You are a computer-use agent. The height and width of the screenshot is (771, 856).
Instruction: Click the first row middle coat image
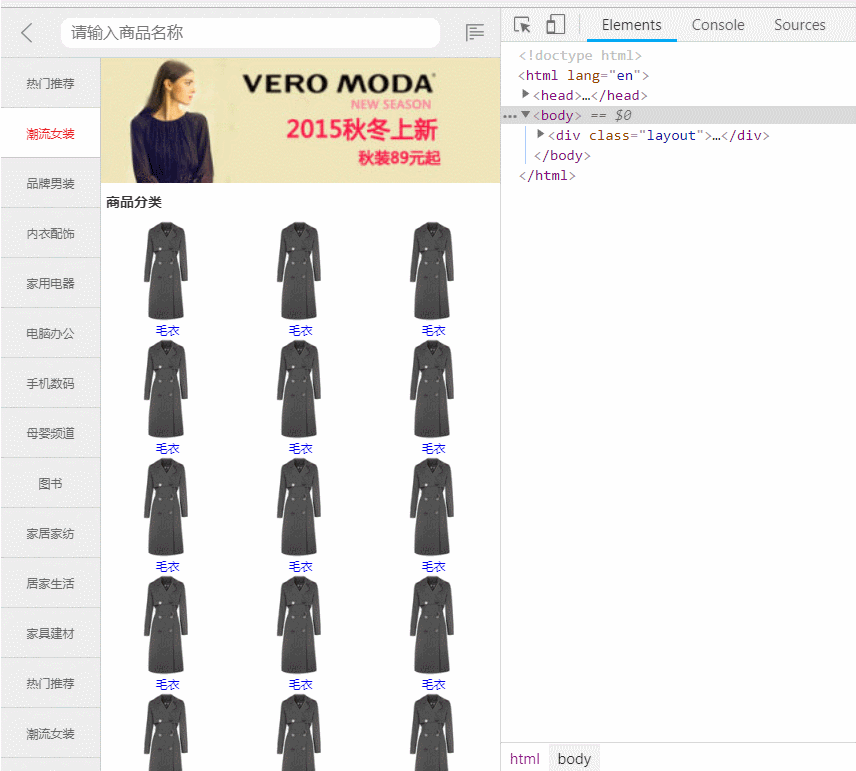click(299, 270)
